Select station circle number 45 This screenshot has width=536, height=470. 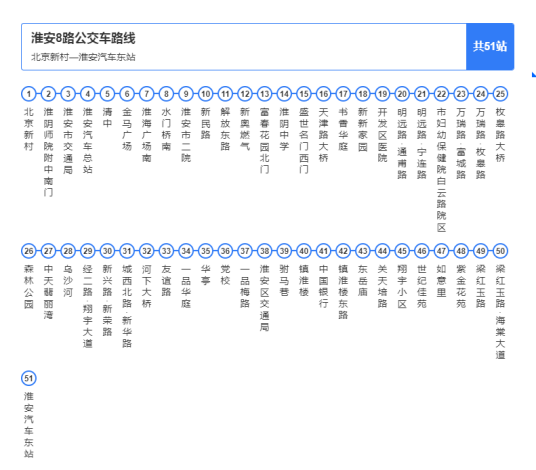point(402,251)
